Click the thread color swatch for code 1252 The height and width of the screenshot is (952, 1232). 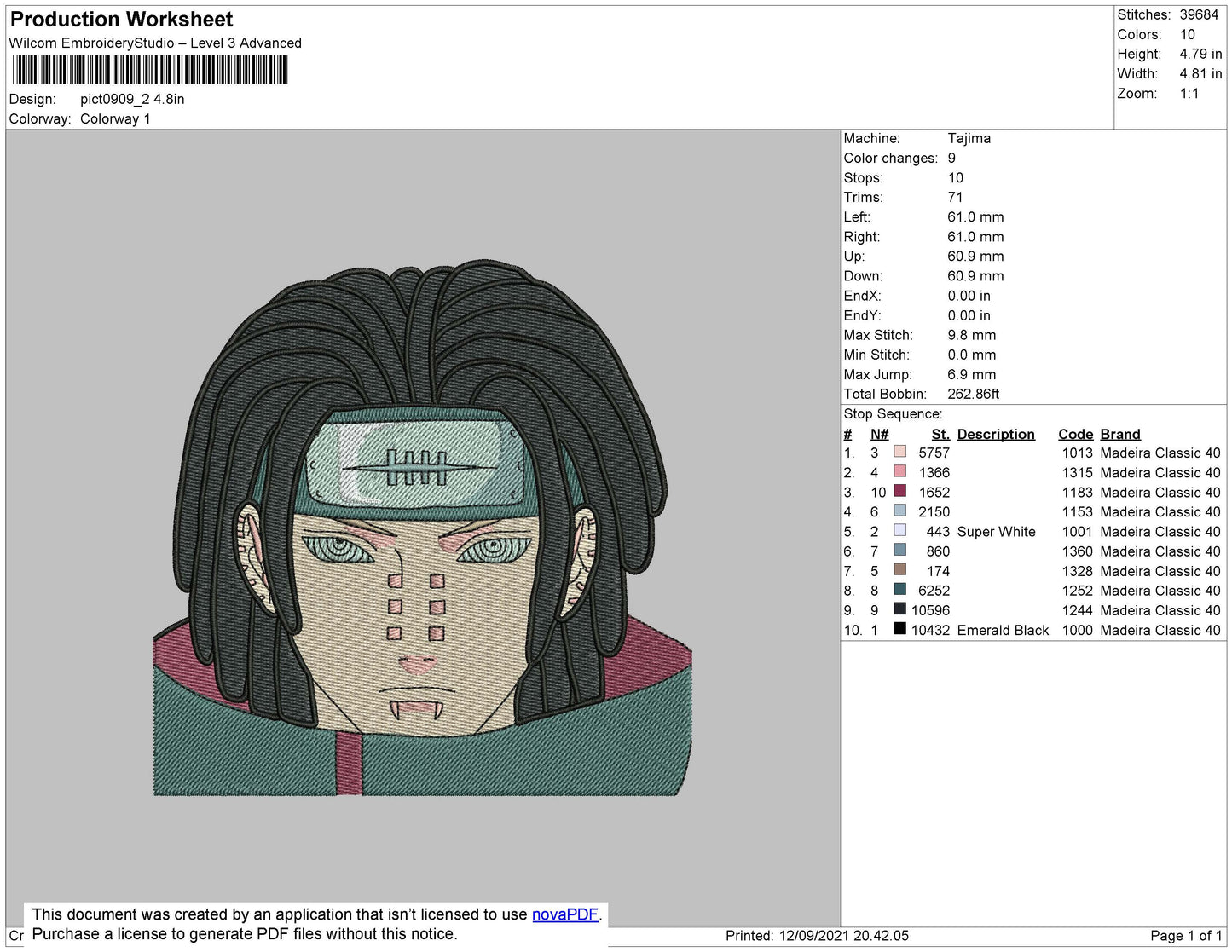[x=899, y=590]
